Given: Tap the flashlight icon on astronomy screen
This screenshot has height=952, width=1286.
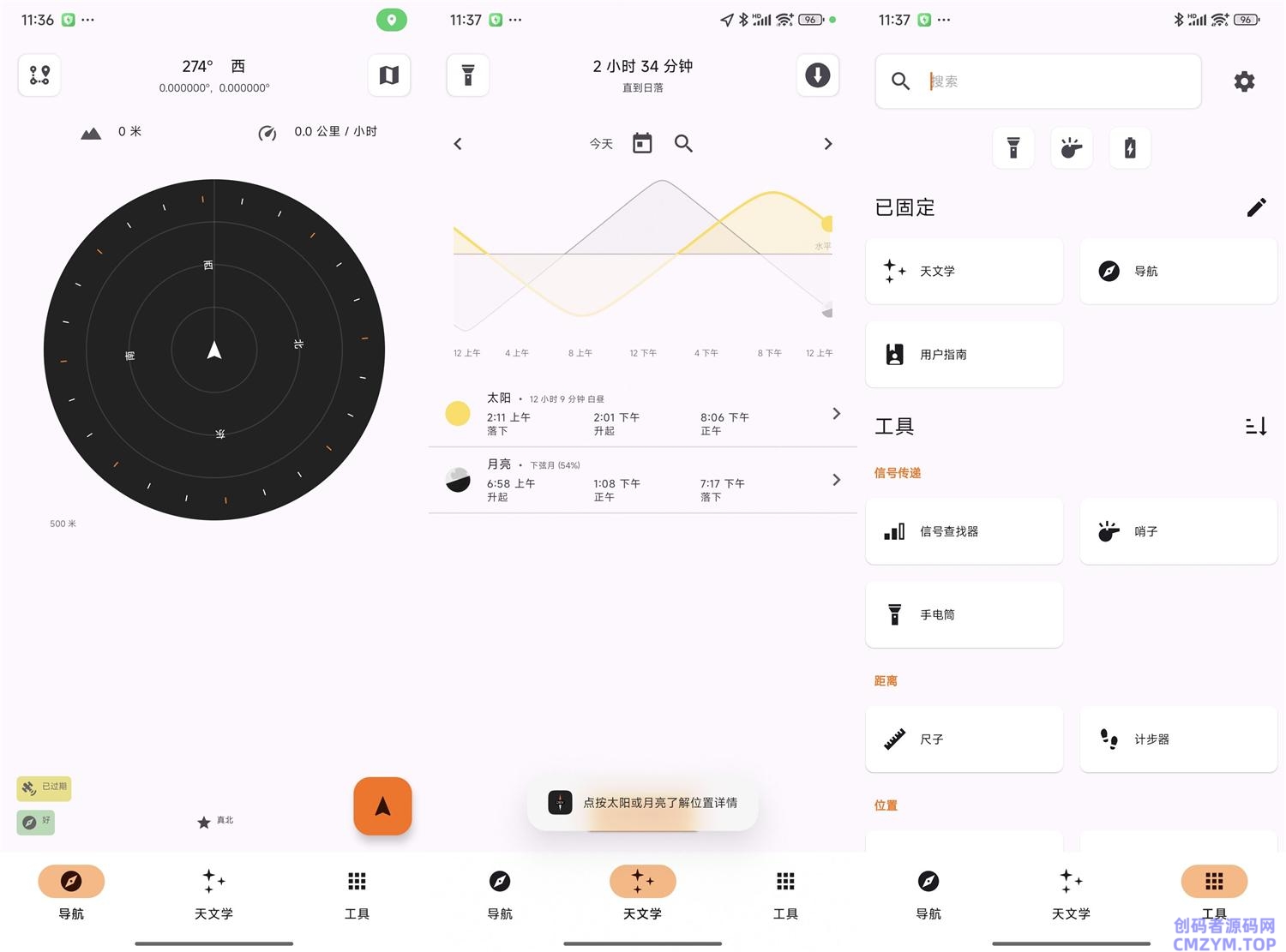Looking at the screenshot, I should [x=468, y=75].
